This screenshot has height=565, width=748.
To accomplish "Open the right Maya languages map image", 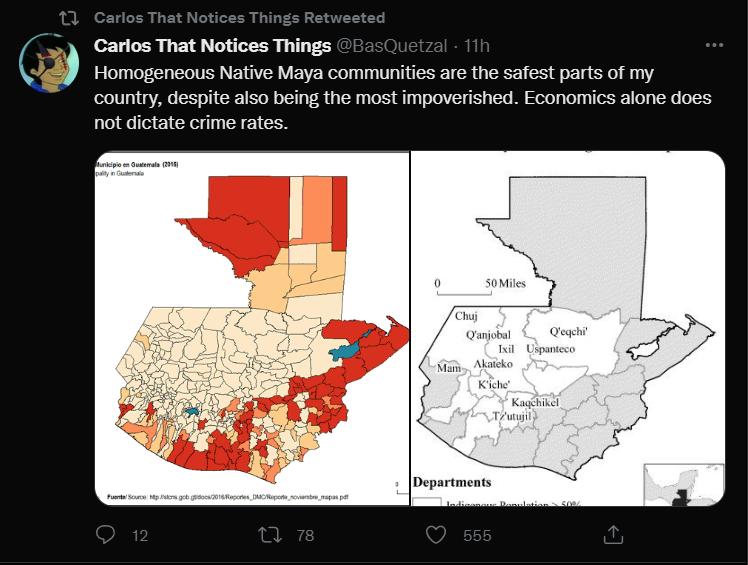I will [x=568, y=328].
